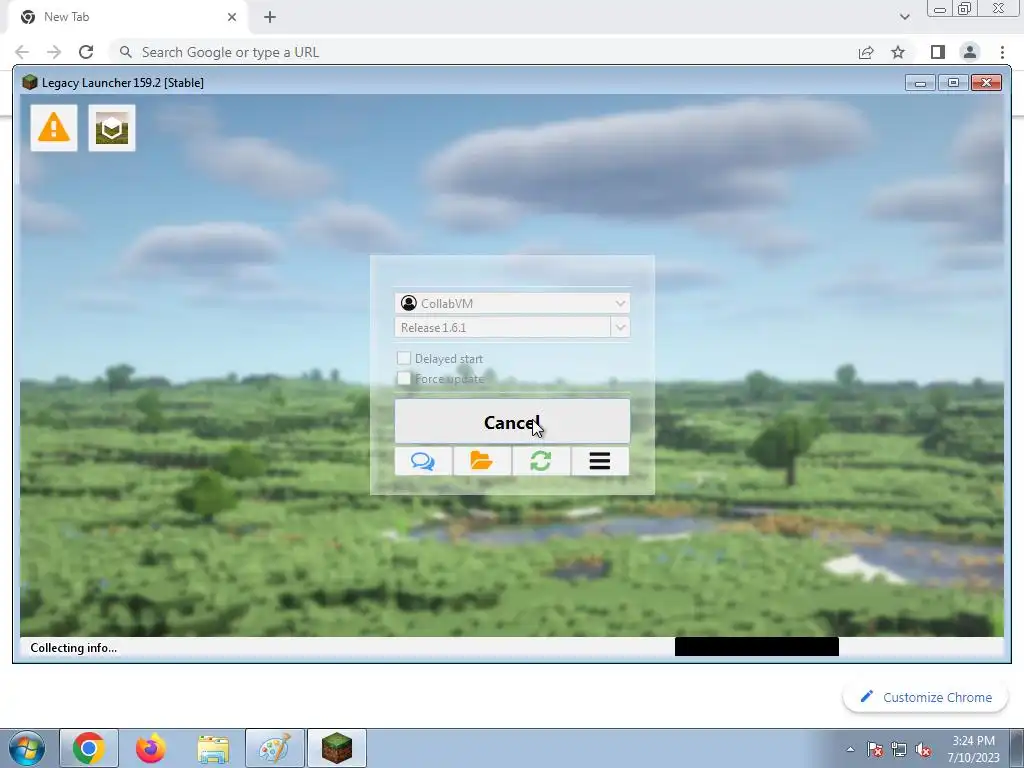The height and width of the screenshot is (768, 1024).
Task: Launch Firefox from the taskbar
Action: 151,748
